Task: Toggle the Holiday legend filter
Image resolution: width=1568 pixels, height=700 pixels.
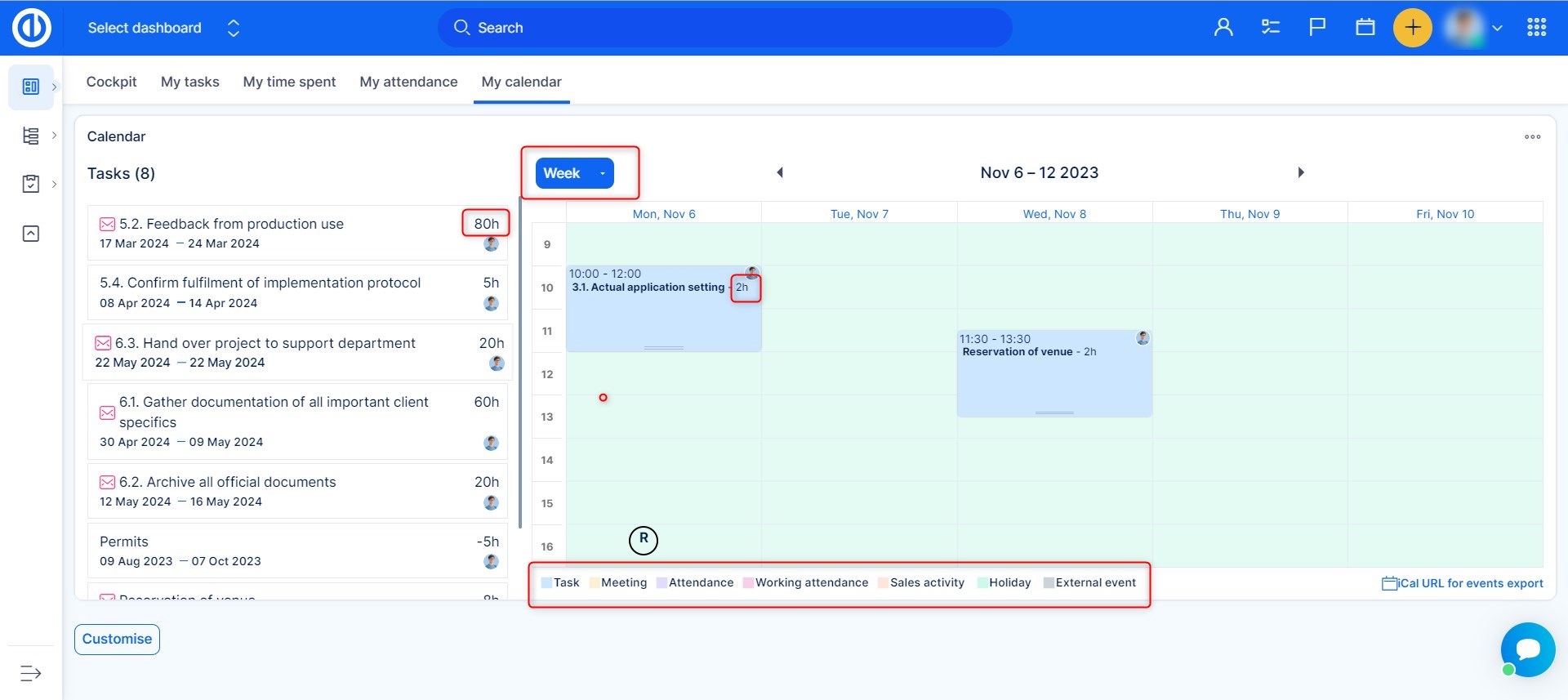Action: click(x=1004, y=582)
